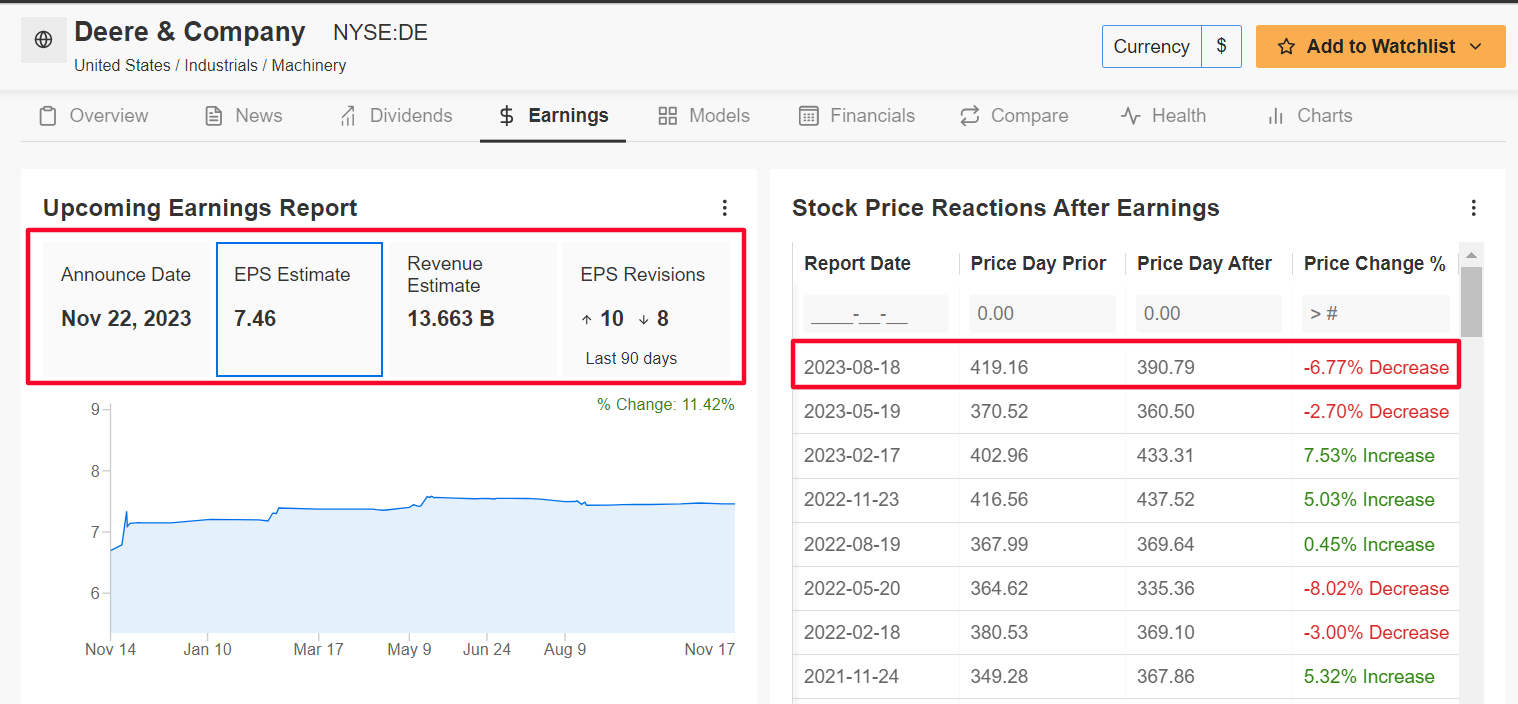This screenshot has height=704, width=1518.
Task: Select the dollar sign currency option
Action: pos(1221,47)
